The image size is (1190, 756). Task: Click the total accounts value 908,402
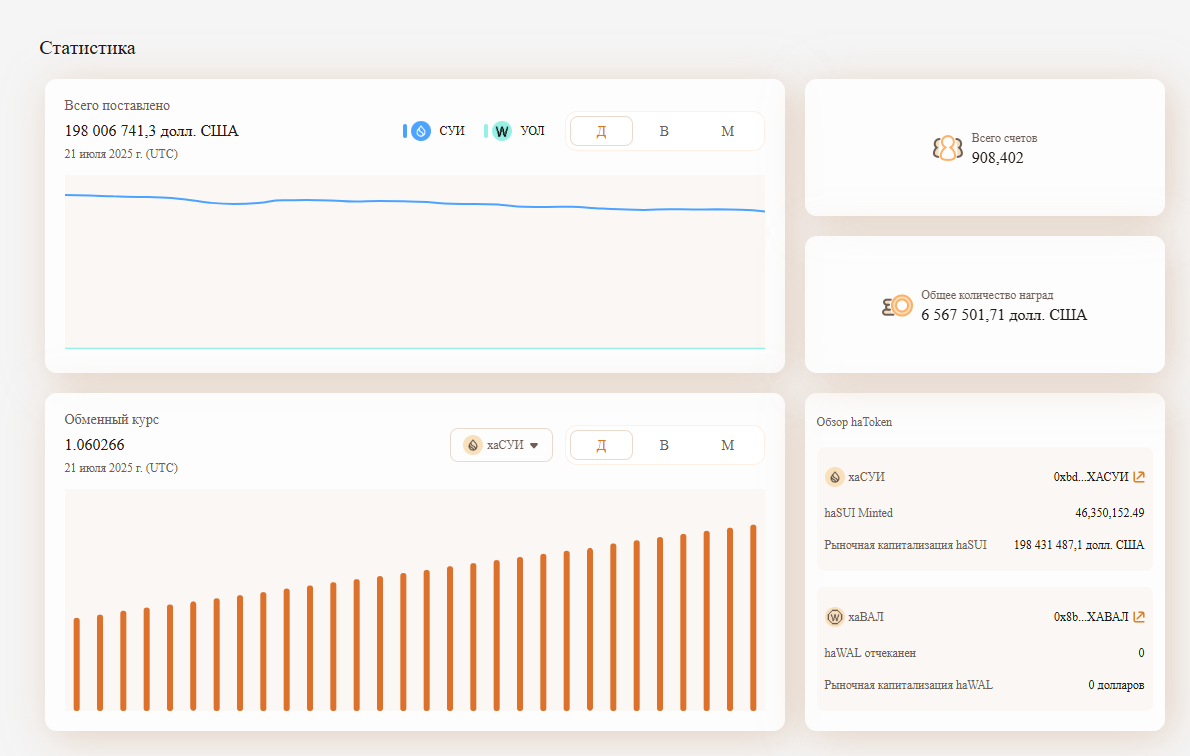tap(997, 158)
